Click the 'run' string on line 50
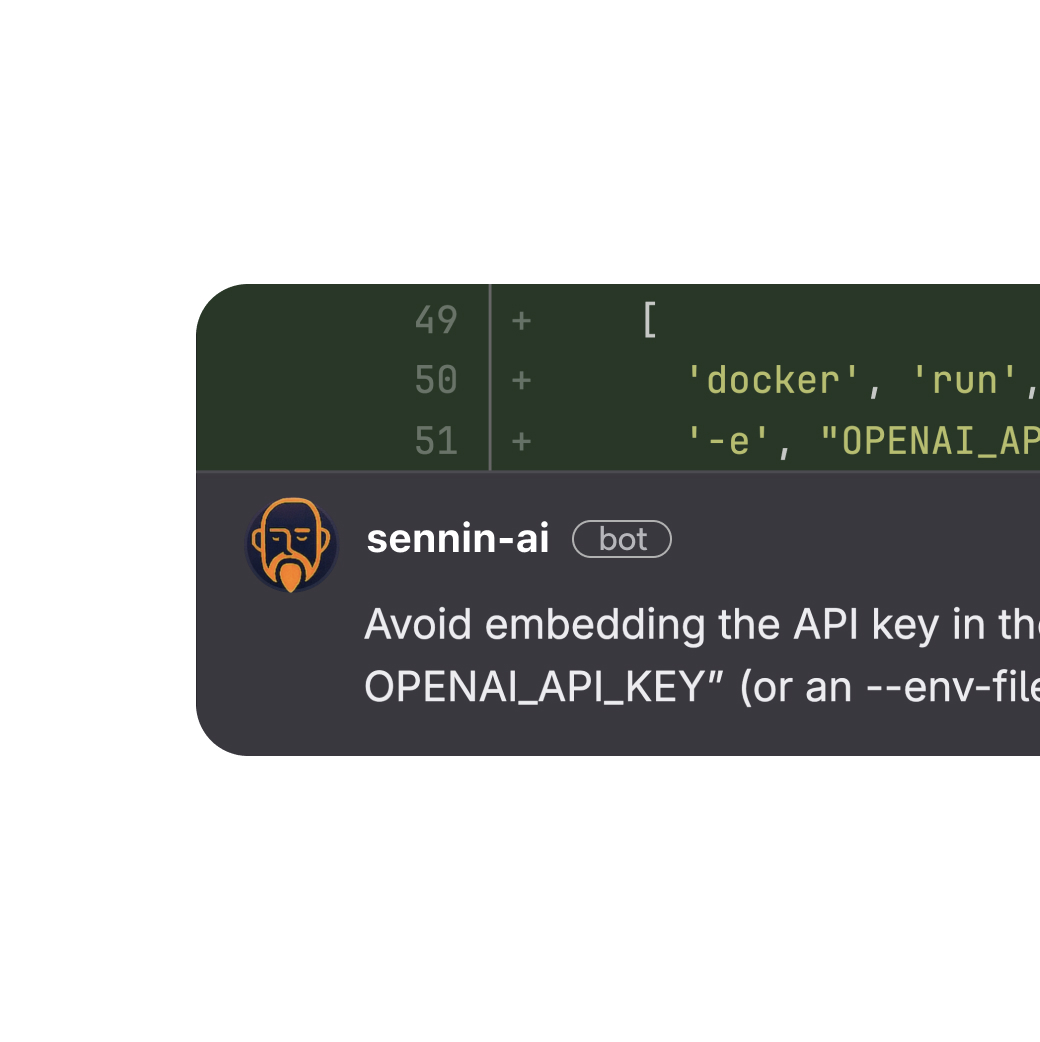 965,381
